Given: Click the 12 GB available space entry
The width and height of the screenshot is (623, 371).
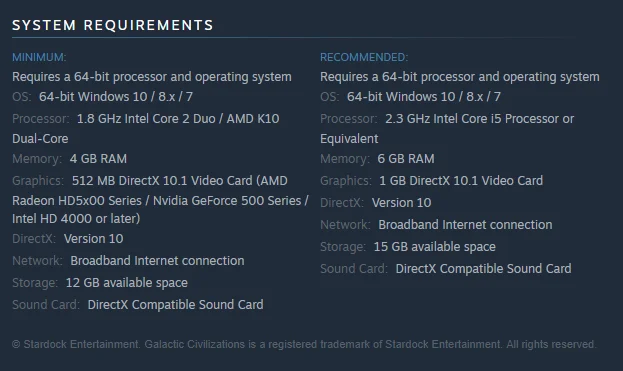Looking at the screenshot, I should [126, 282].
